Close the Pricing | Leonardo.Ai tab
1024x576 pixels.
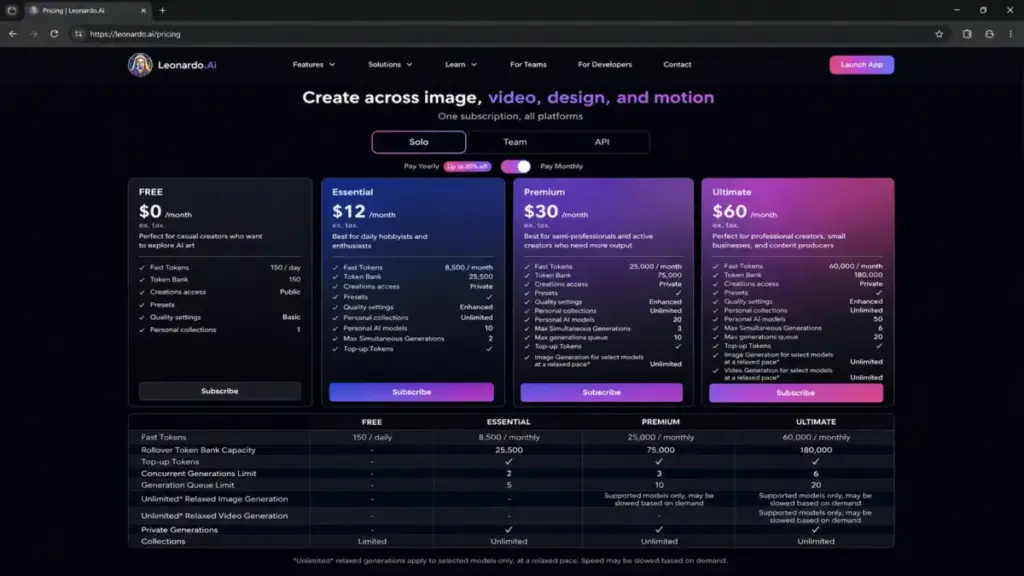click(143, 10)
